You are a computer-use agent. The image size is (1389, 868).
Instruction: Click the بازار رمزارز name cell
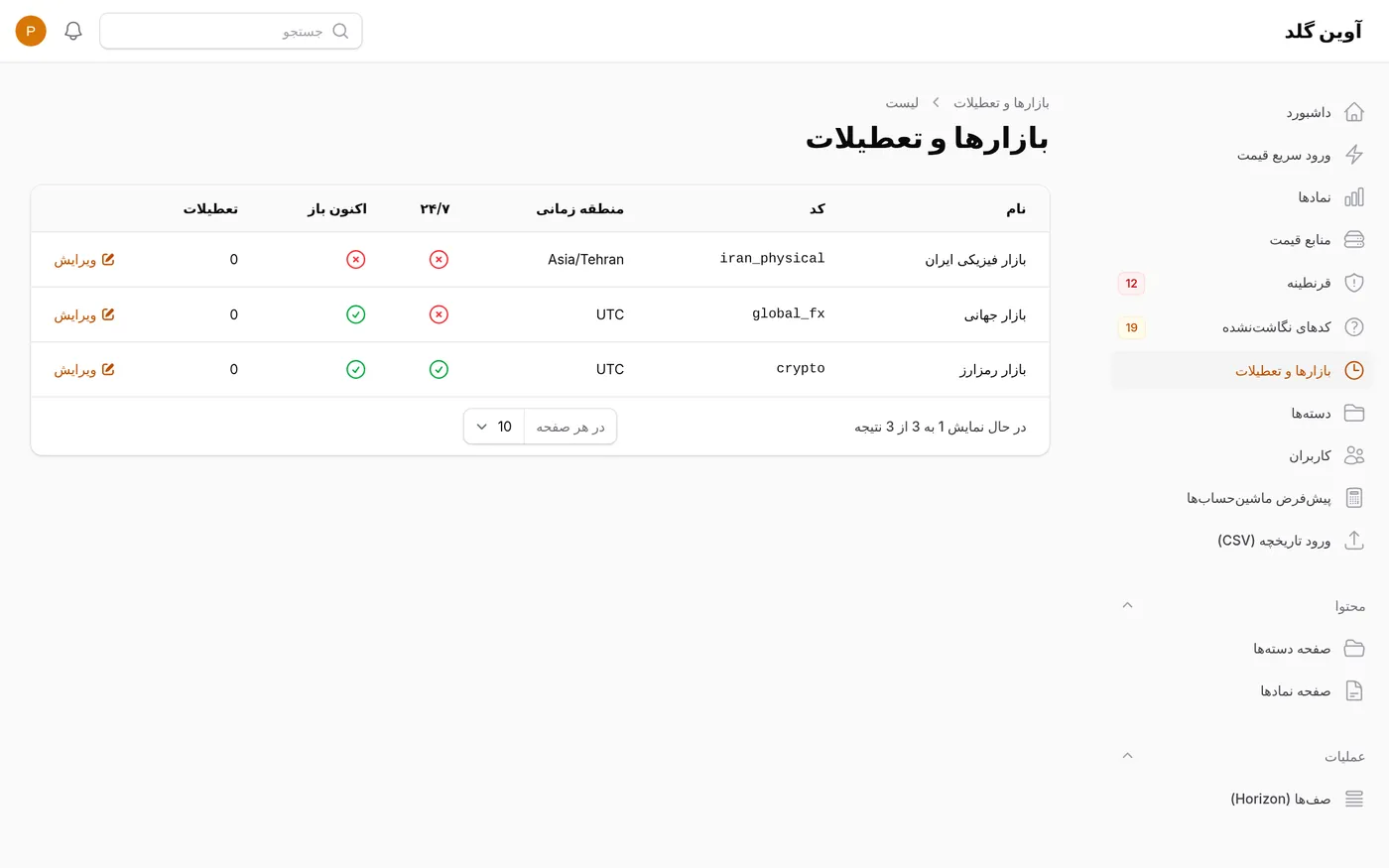pyautogui.click(x=992, y=370)
